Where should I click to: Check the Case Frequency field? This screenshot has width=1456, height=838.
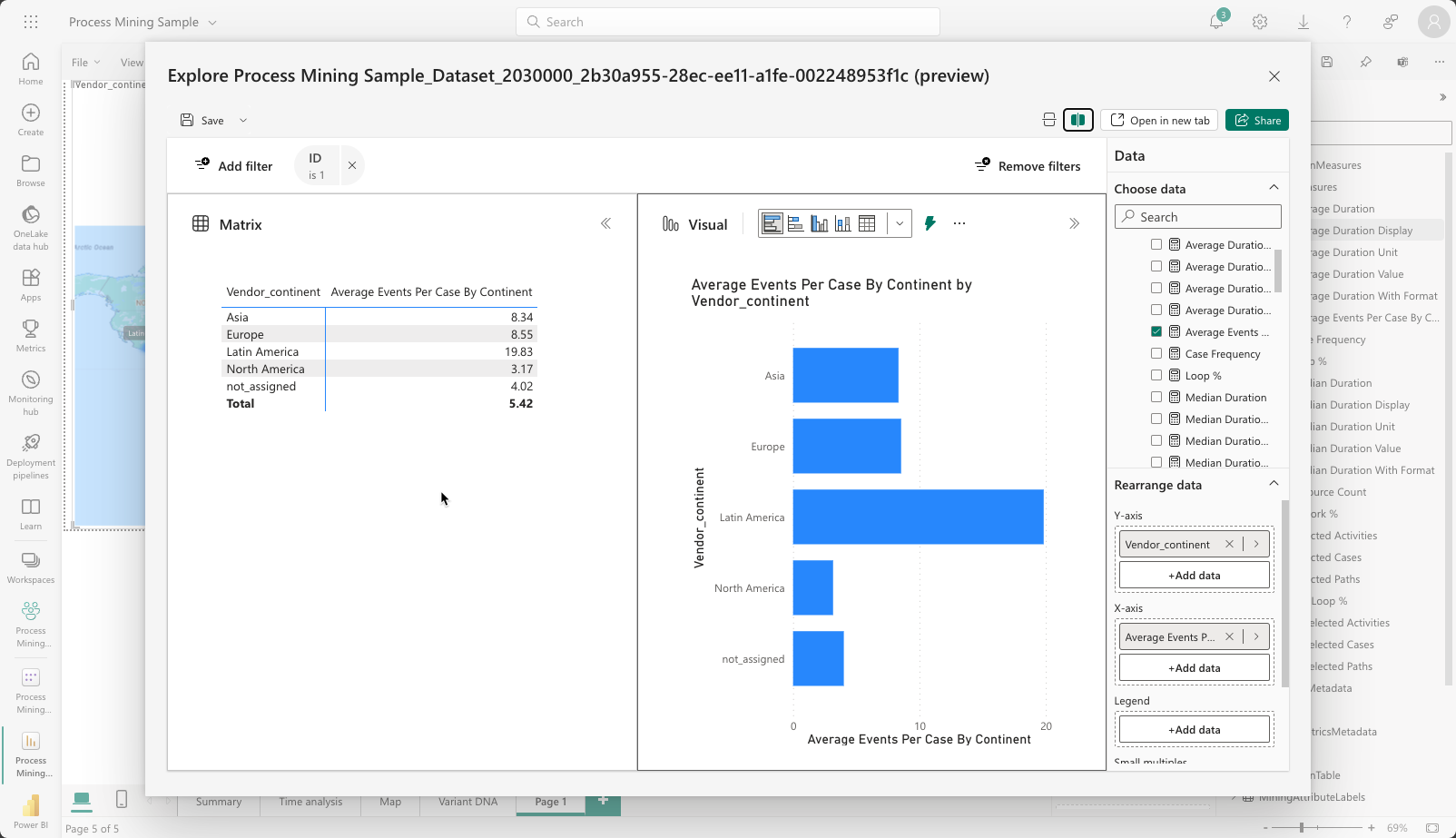pos(1156,353)
